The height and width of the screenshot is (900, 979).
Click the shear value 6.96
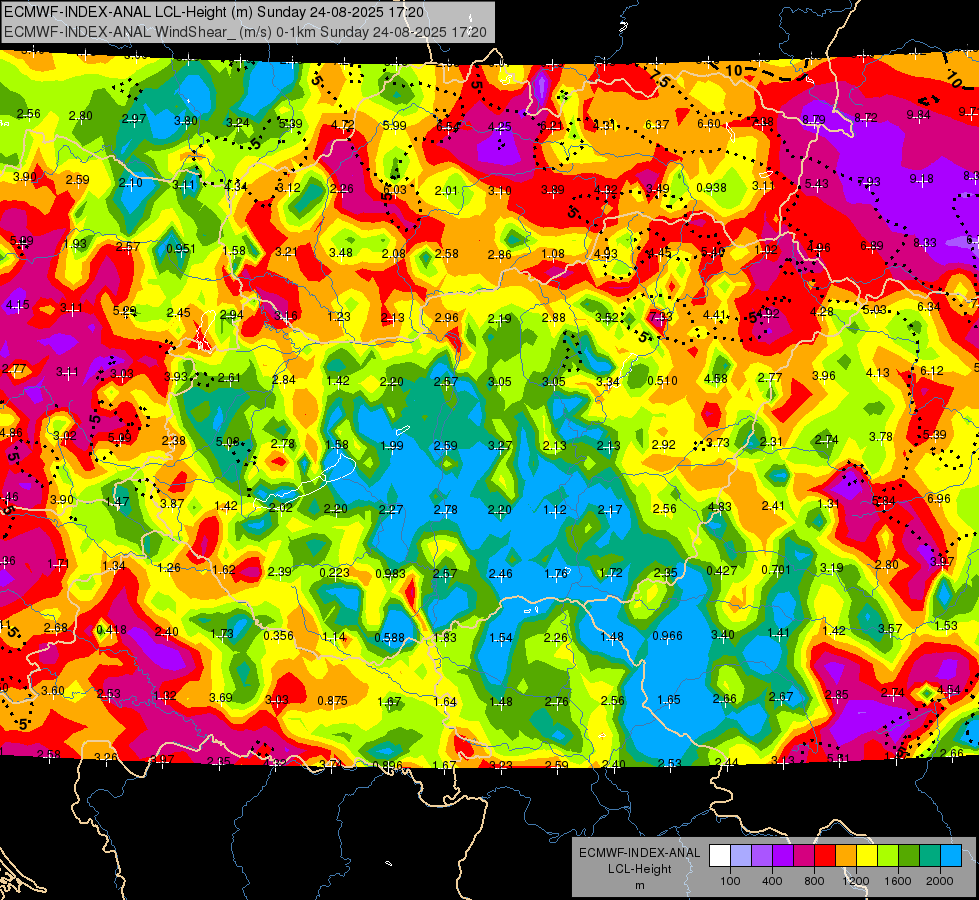(938, 498)
